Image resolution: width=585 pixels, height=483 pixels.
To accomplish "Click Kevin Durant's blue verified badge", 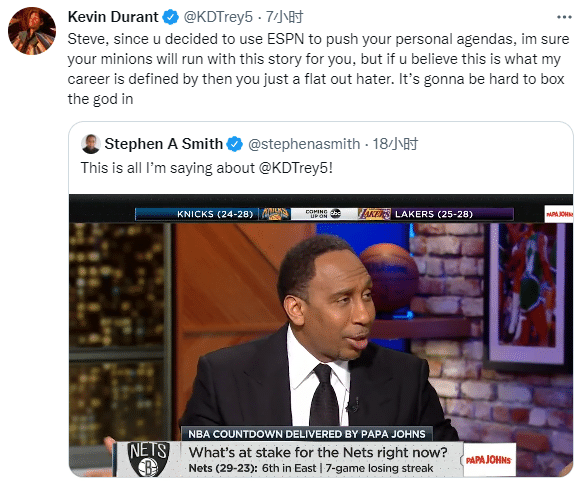I will (171, 17).
